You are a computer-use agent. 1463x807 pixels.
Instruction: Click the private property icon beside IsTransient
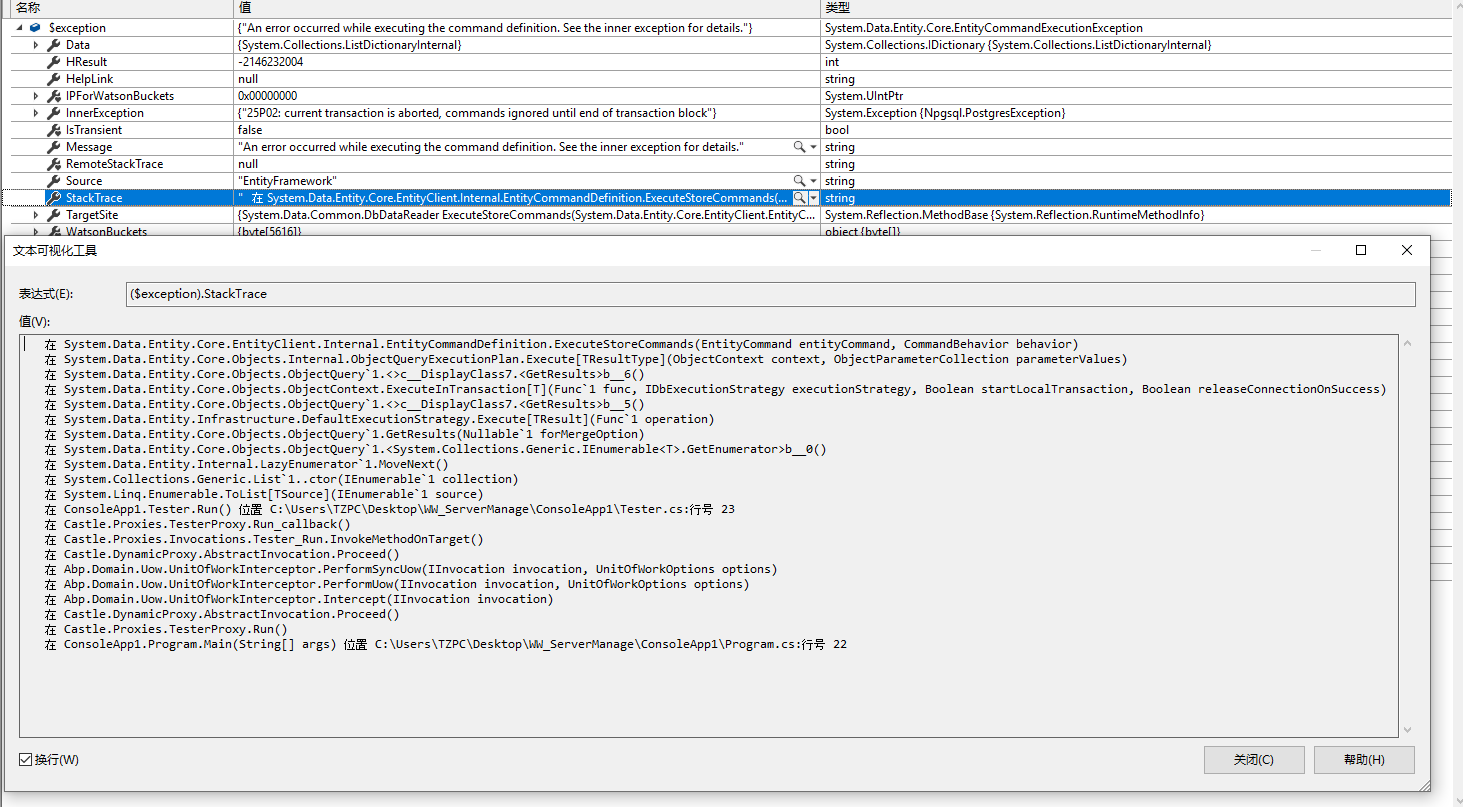(x=53, y=129)
